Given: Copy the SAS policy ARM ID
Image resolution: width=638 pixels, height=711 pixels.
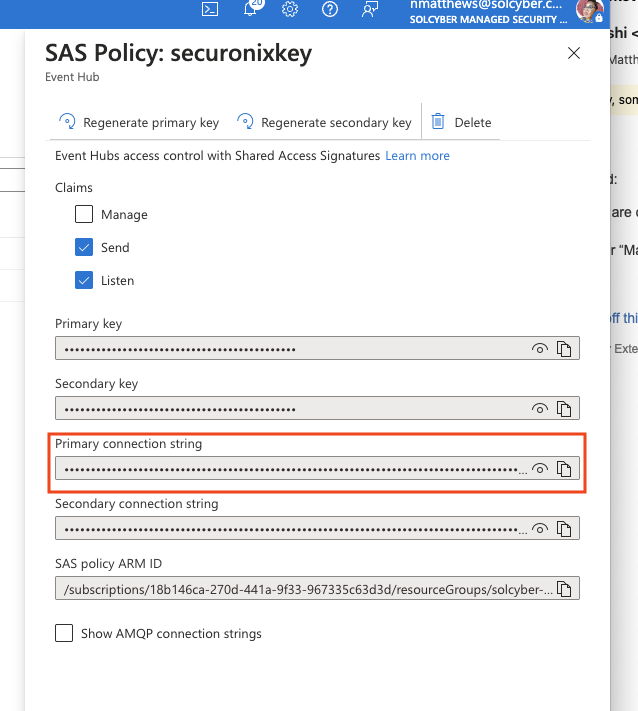Looking at the screenshot, I should coord(564,589).
